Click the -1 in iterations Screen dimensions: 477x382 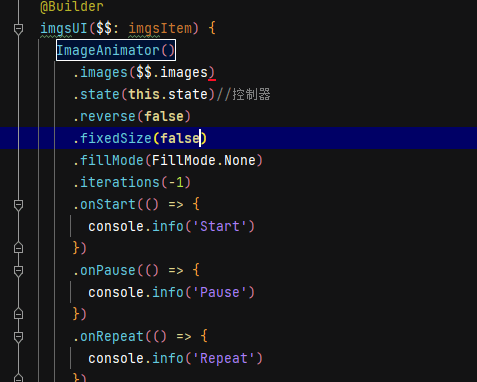(176, 182)
